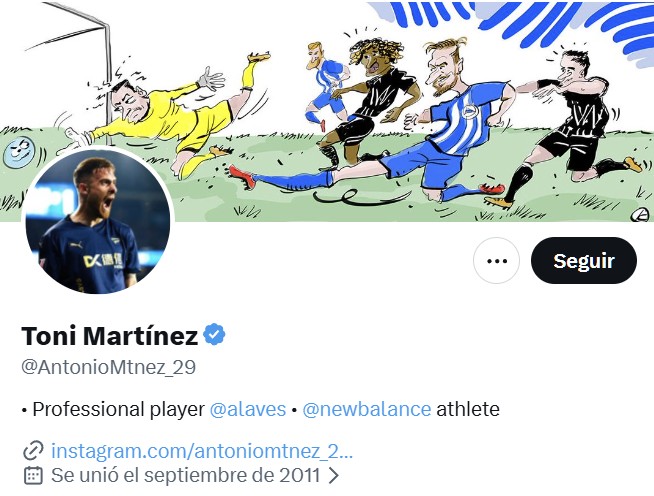Click the 'Se unió el septiembre de 2011' text
This screenshot has height=496, width=654.
186,475
